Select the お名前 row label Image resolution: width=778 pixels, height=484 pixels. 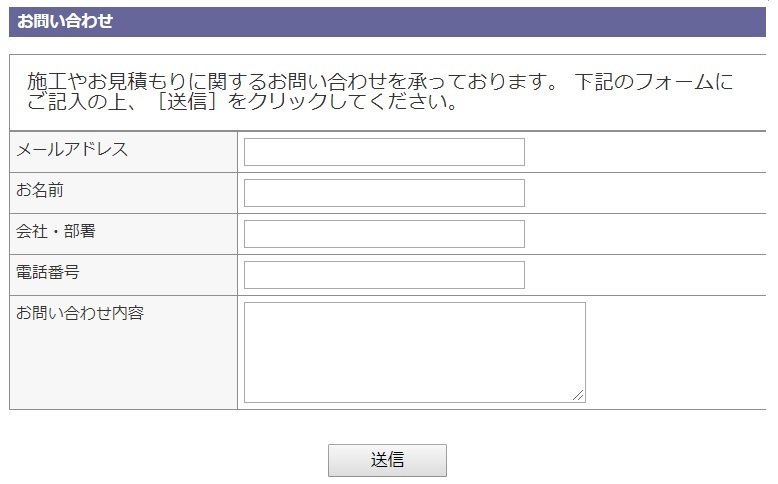click(x=40, y=190)
